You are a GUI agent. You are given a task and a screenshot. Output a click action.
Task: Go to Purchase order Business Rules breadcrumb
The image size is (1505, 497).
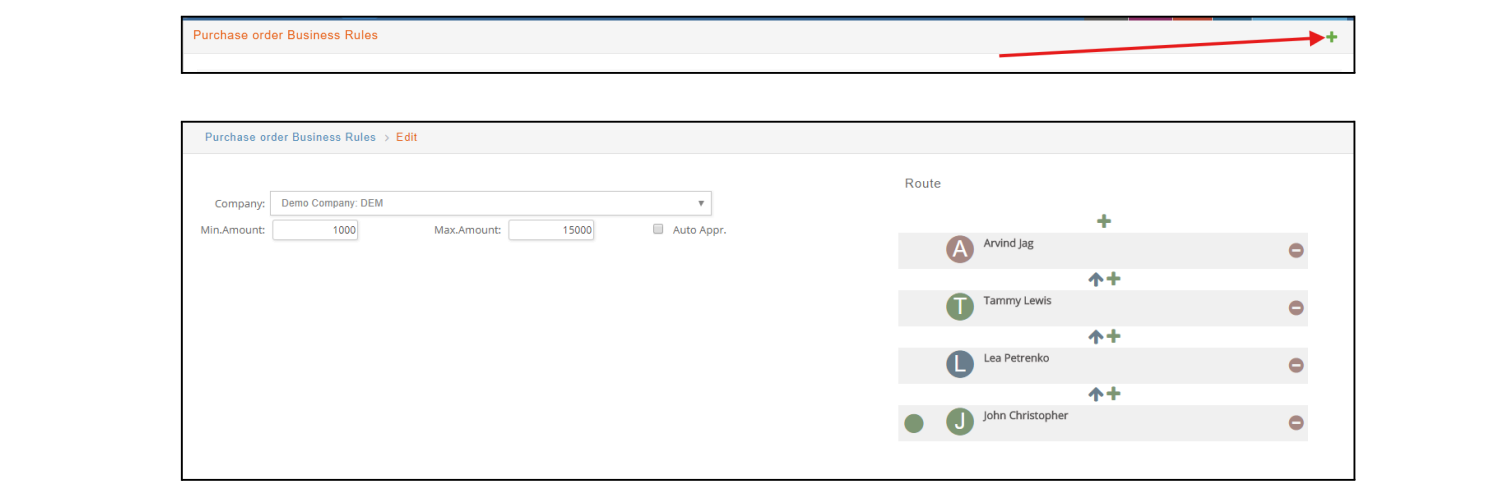290,137
